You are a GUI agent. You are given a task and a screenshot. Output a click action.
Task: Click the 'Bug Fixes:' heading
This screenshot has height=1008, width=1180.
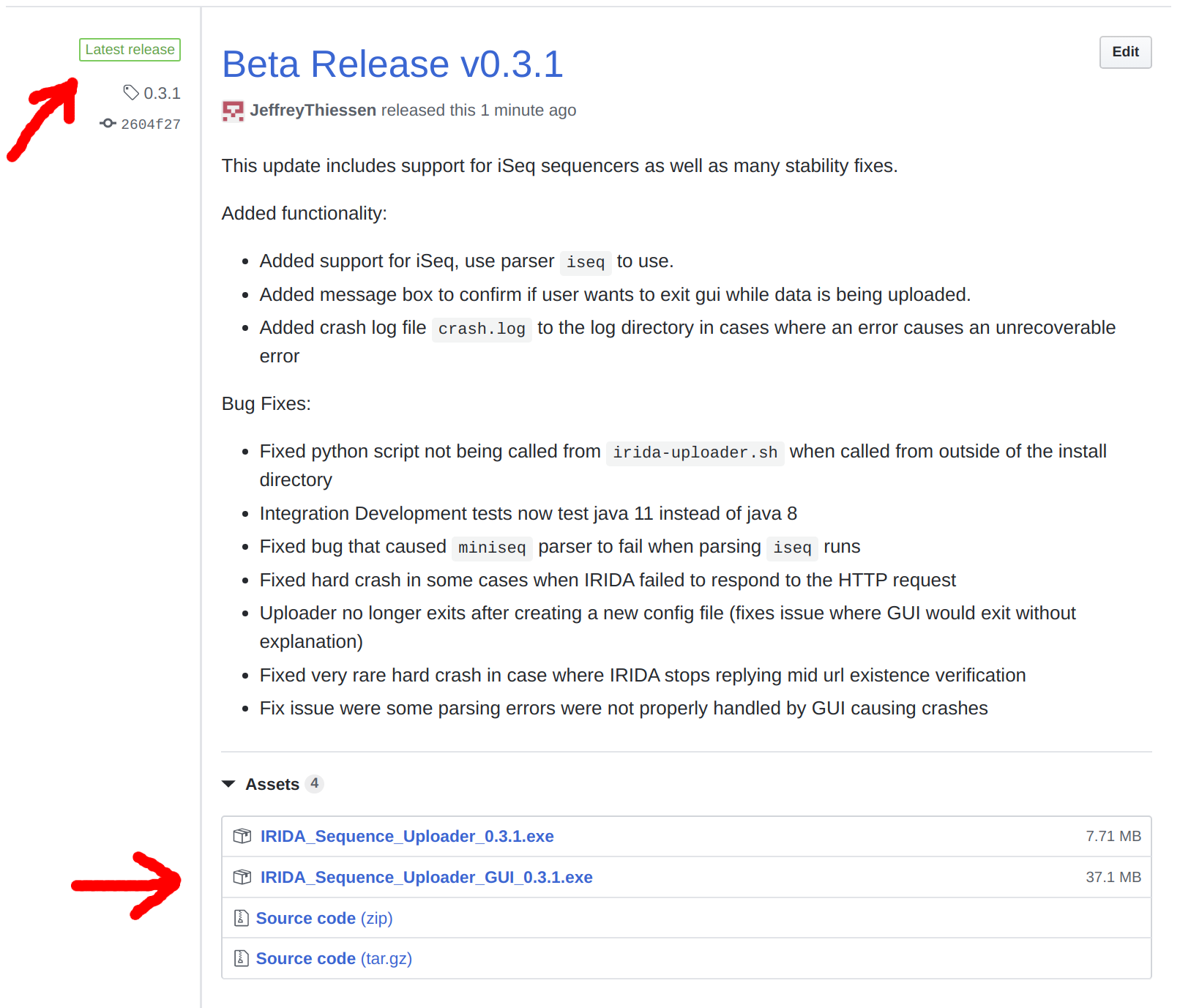coord(266,403)
